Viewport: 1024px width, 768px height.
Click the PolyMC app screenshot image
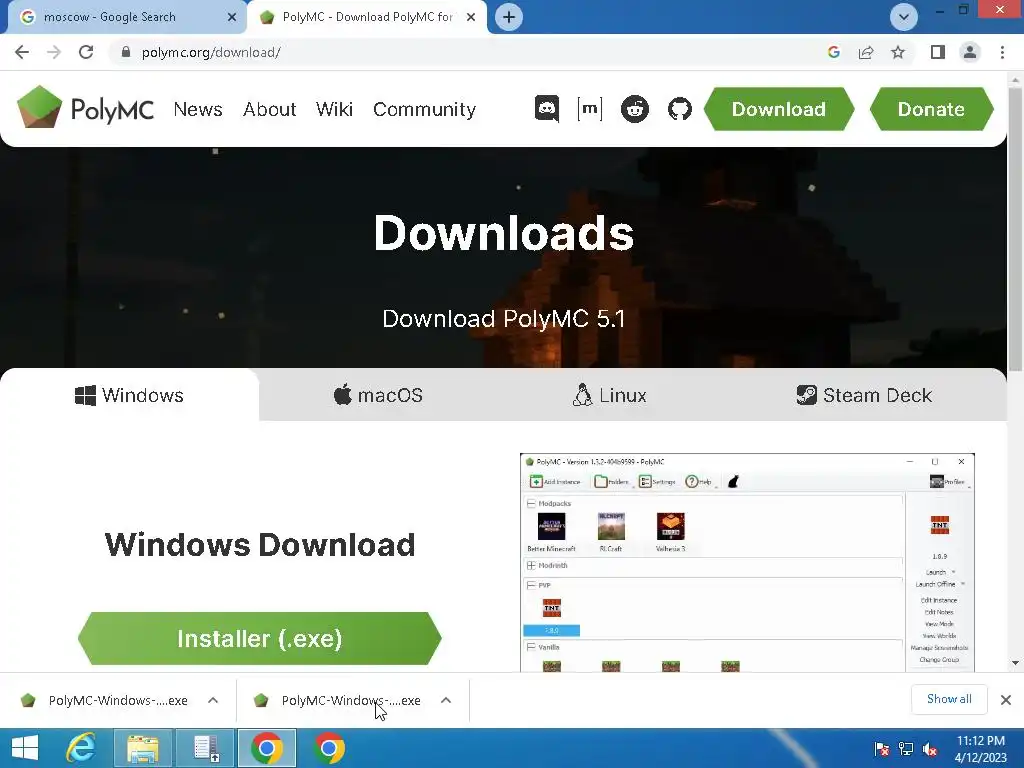(x=747, y=562)
